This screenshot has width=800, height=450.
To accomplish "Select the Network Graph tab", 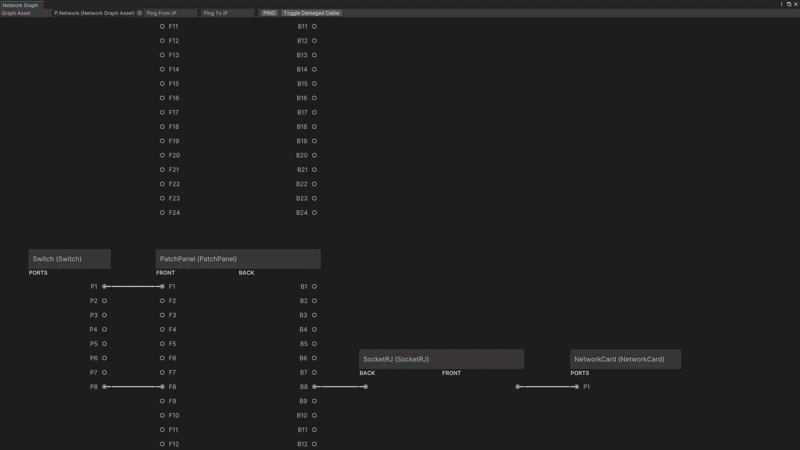I will pos(20,5).
